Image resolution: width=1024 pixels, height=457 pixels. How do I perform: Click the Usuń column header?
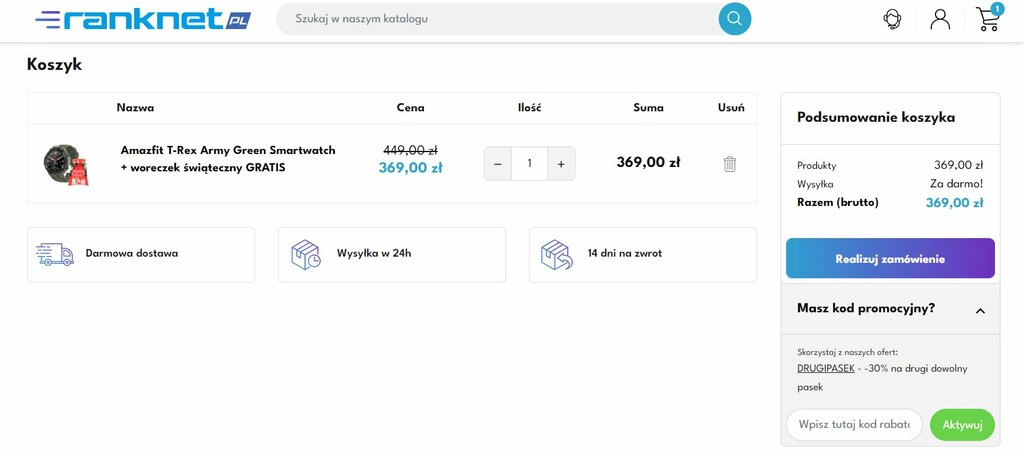tap(731, 108)
